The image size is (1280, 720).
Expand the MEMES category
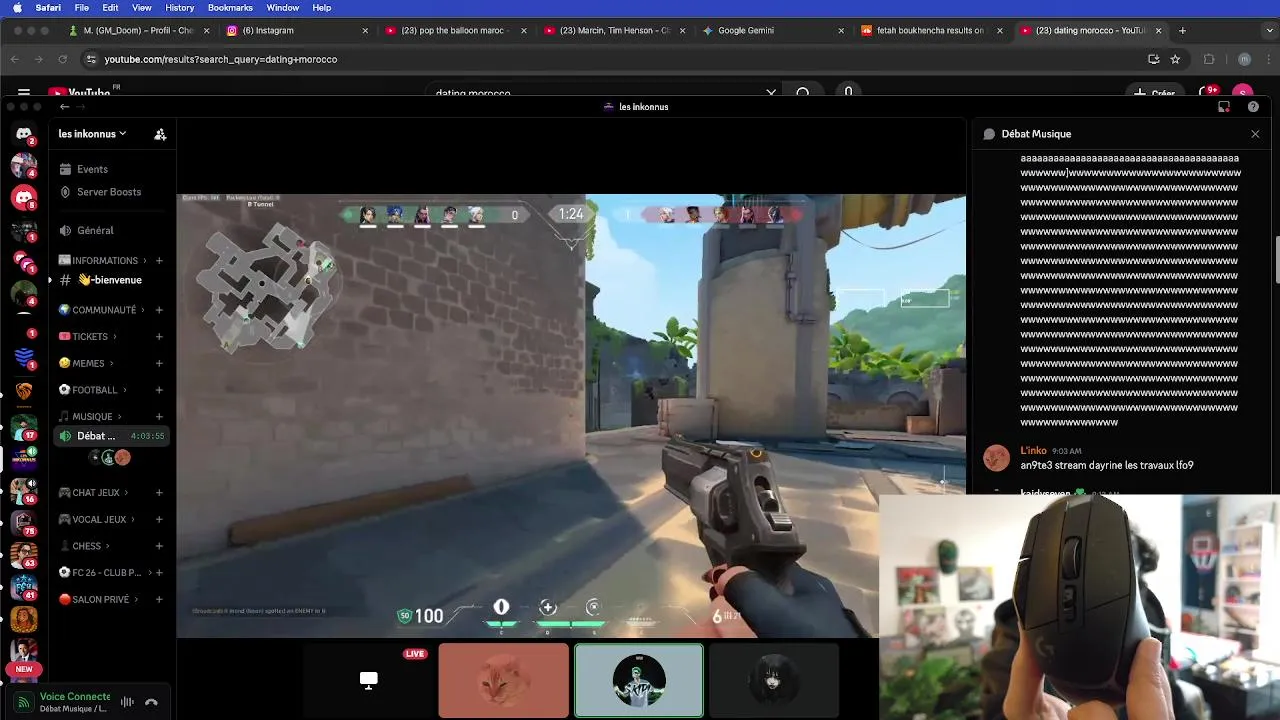(x=86, y=364)
